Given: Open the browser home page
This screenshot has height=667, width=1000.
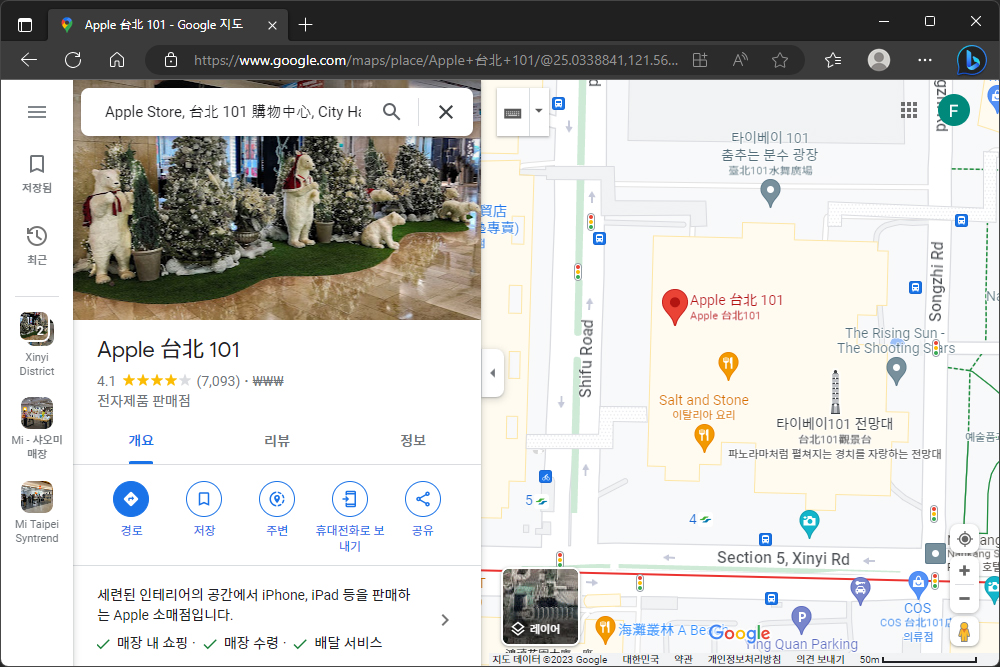Looking at the screenshot, I should (x=117, y=61).
